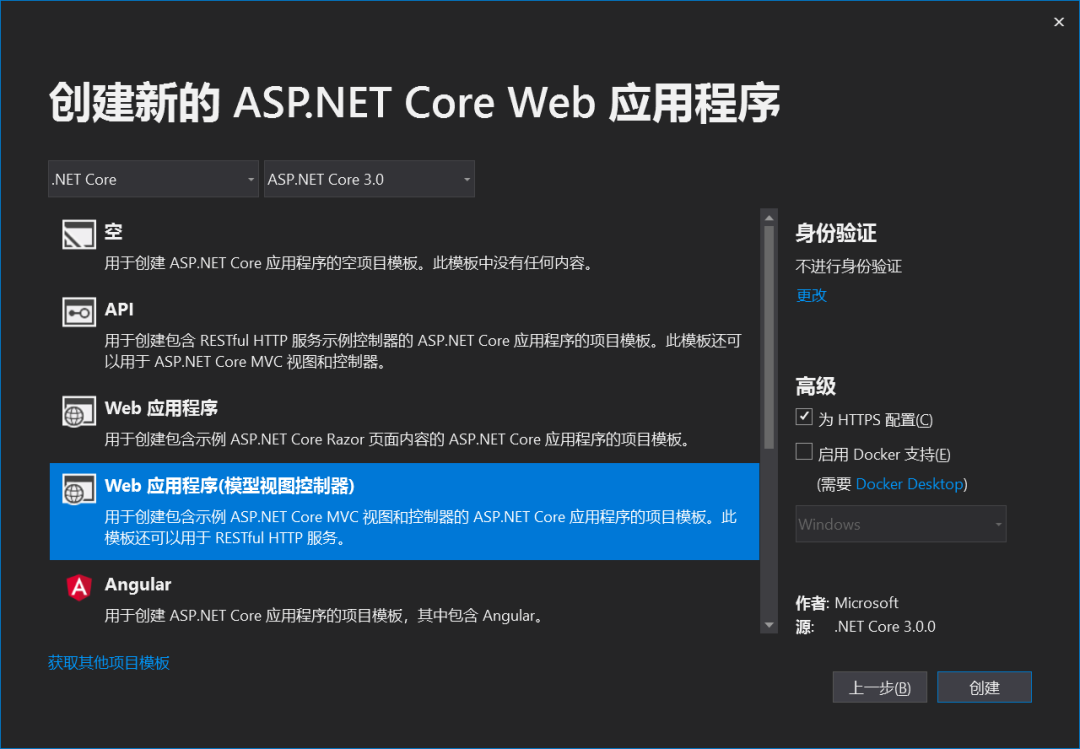Choose the API template icon
Image resolution: width=1080 pixels, height=749 pixels.
(x=79, y=312)
